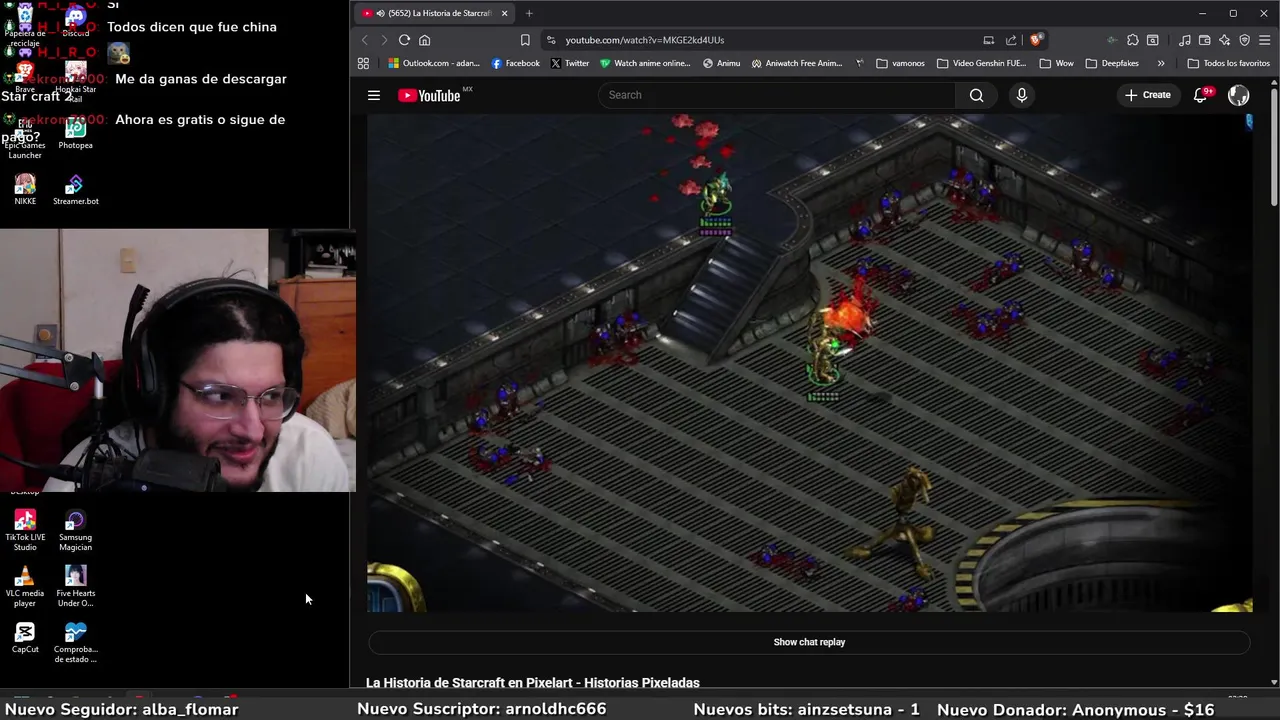
Task: Open the Facebook bookmark
Action: point(515,63)
